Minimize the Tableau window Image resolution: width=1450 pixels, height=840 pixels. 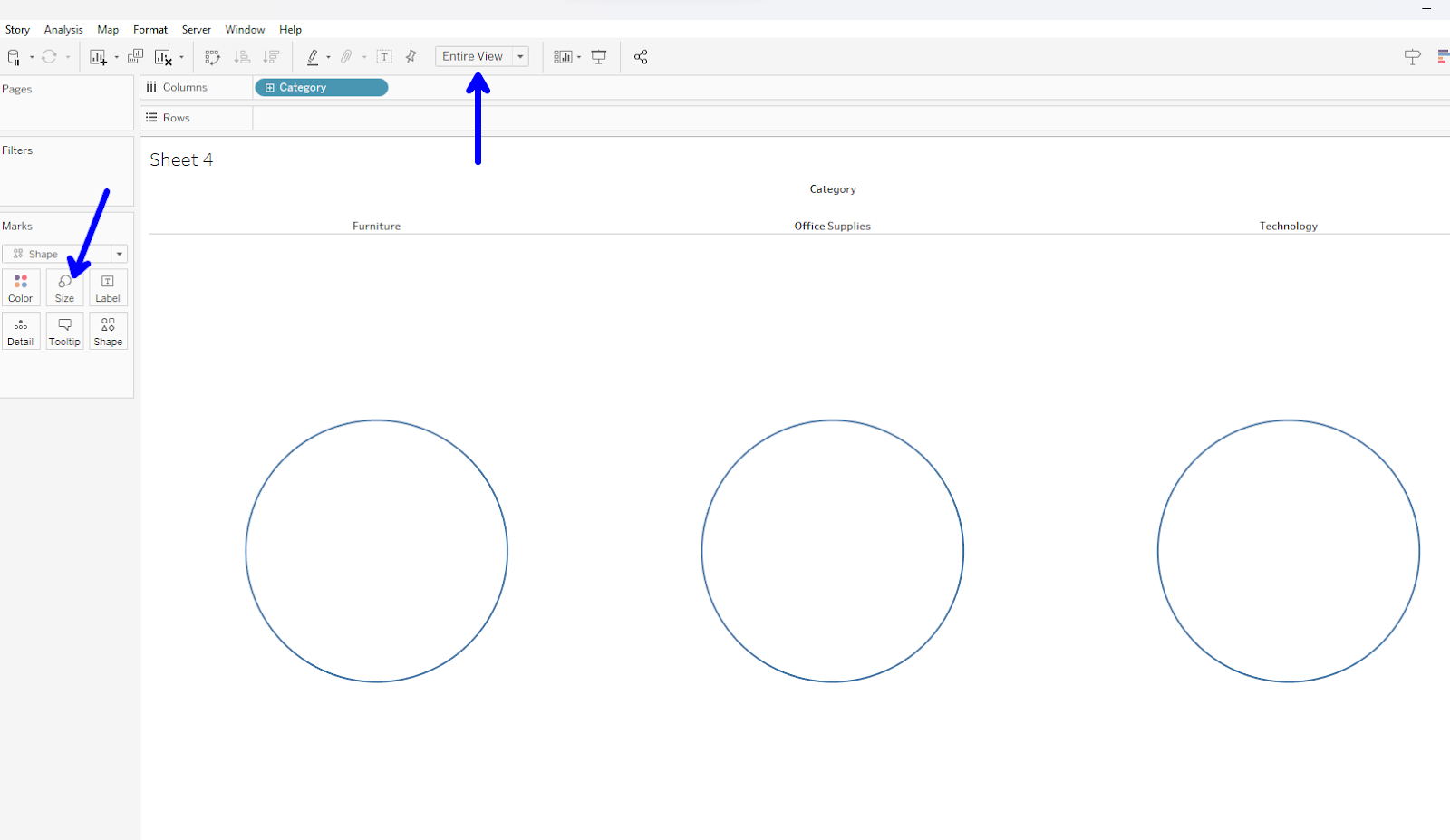pos(1426,8)
